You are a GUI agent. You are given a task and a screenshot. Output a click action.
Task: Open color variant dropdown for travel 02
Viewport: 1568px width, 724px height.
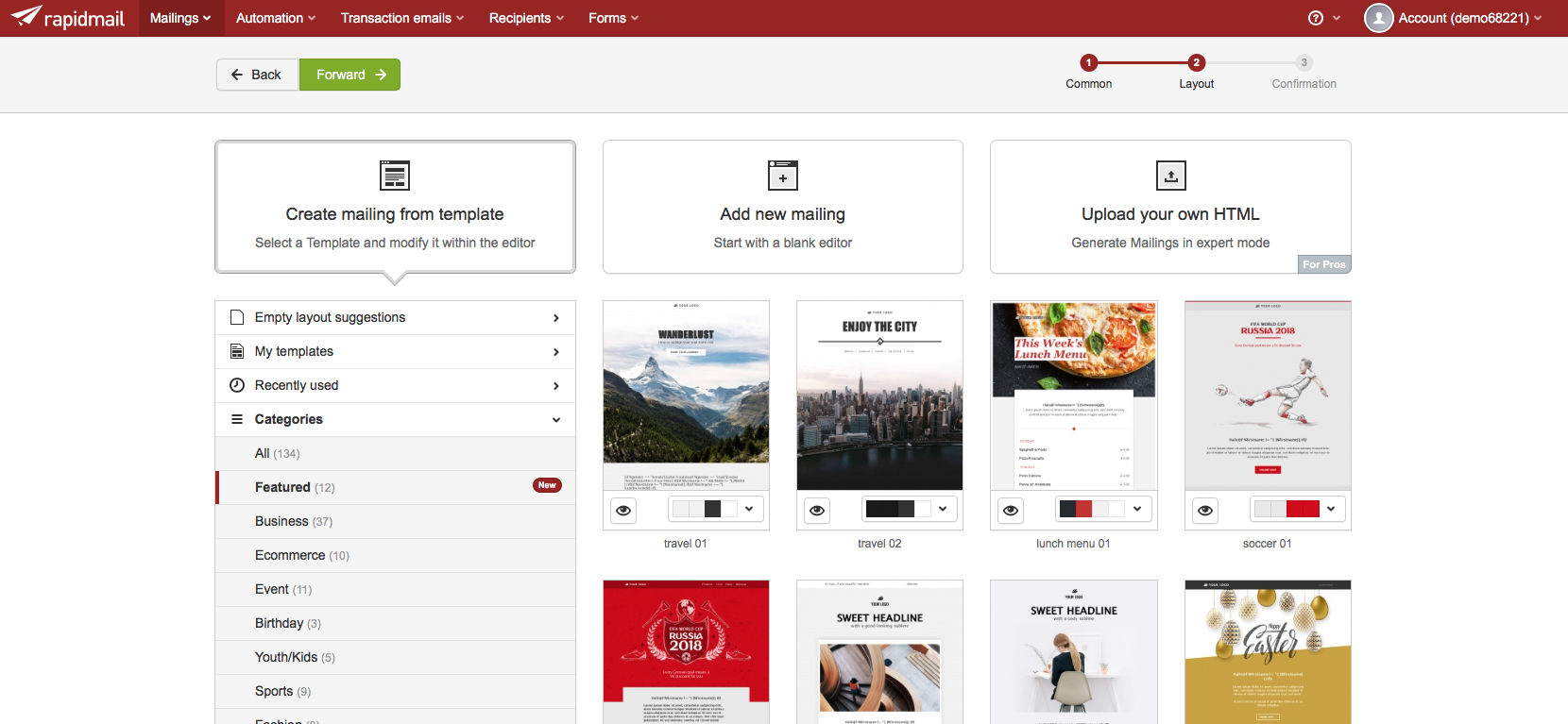pos(943,509)
